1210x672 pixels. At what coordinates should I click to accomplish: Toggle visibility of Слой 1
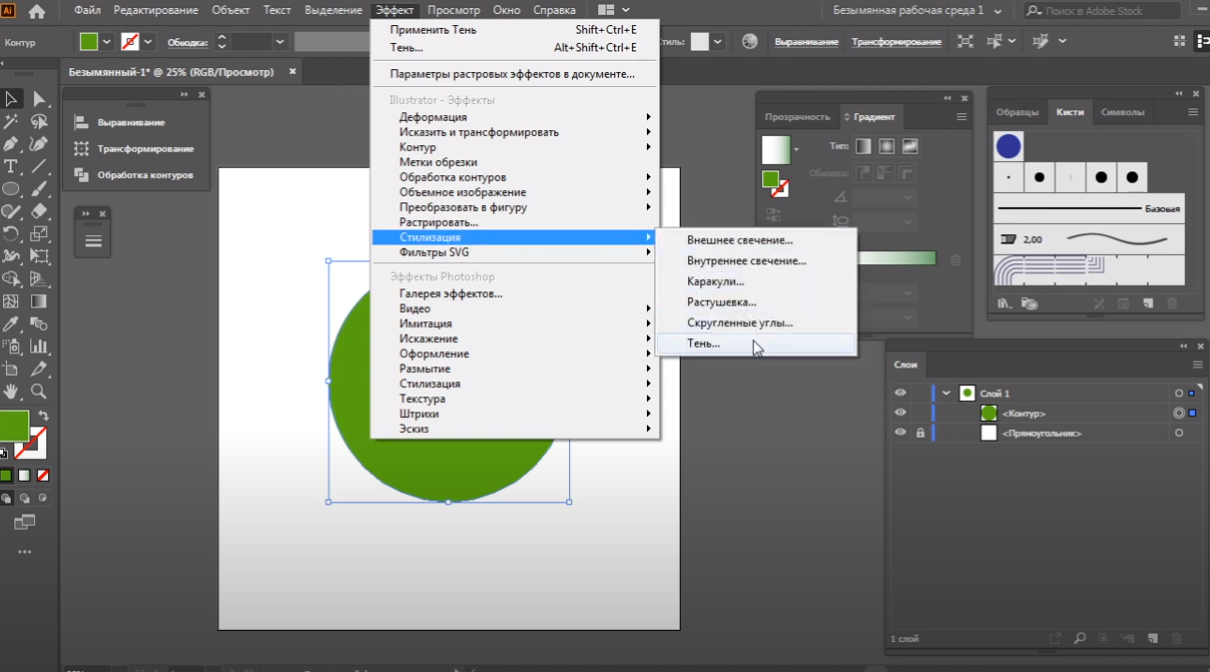pos(900,393)
